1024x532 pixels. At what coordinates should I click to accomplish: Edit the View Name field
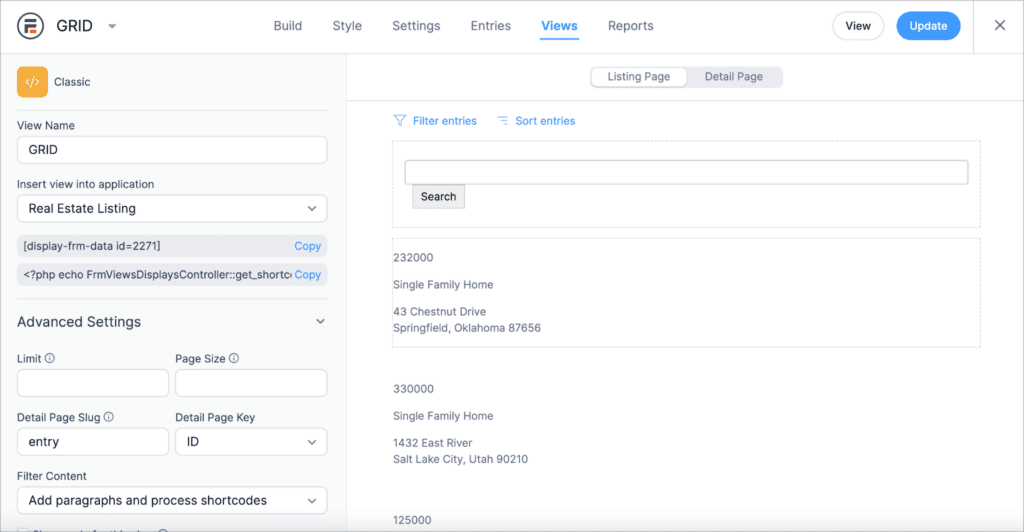point(172,150)
